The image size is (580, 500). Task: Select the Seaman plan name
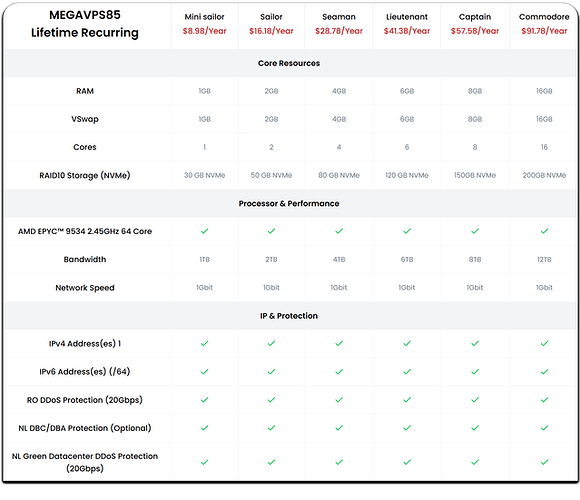[x=339, y=17]
